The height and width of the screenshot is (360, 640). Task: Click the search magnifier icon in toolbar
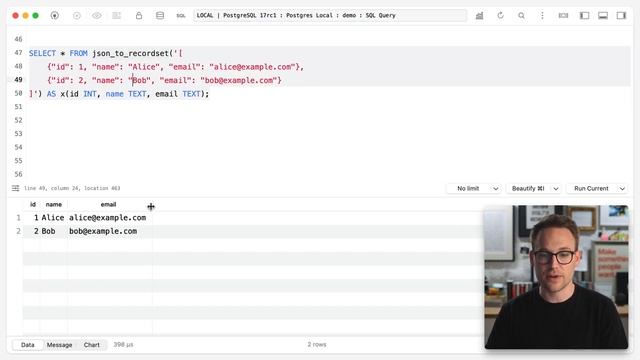click(521, 16)
